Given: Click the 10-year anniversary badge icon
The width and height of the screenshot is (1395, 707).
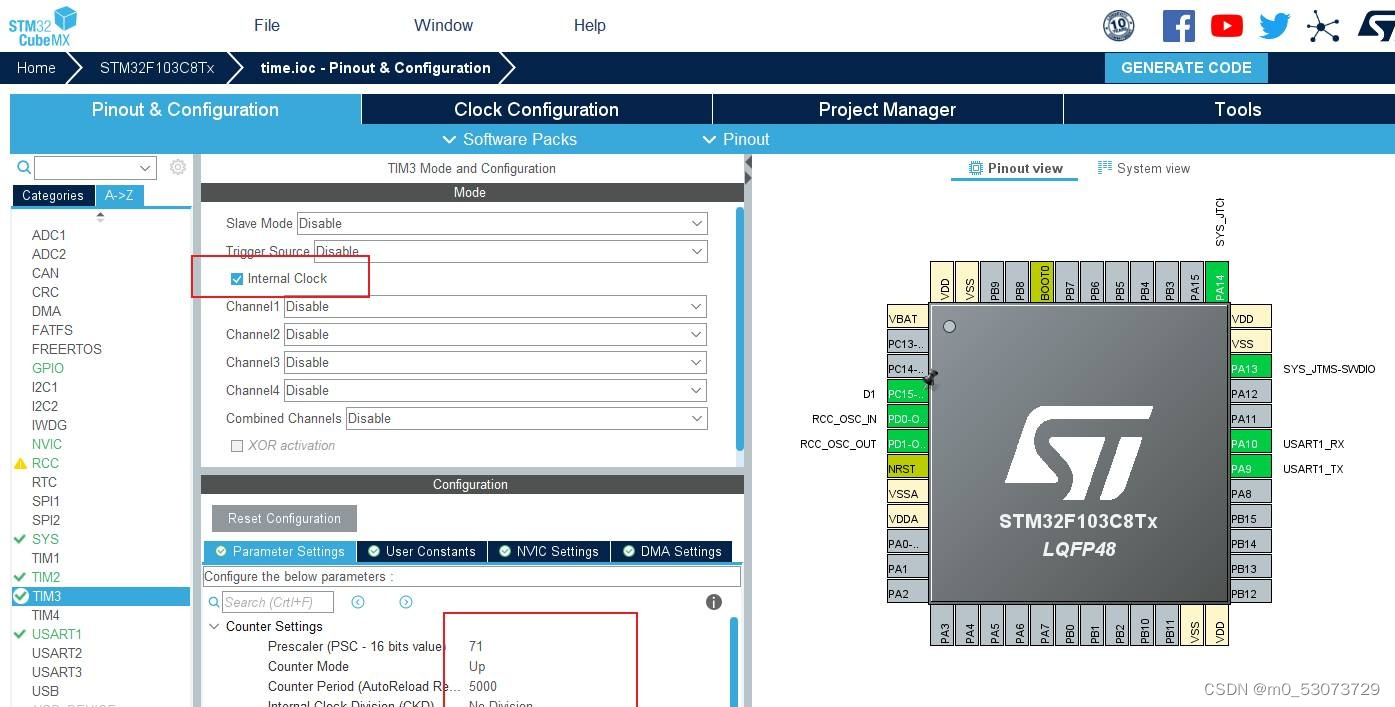Looking at the screenshot, I should [1118, 25].
